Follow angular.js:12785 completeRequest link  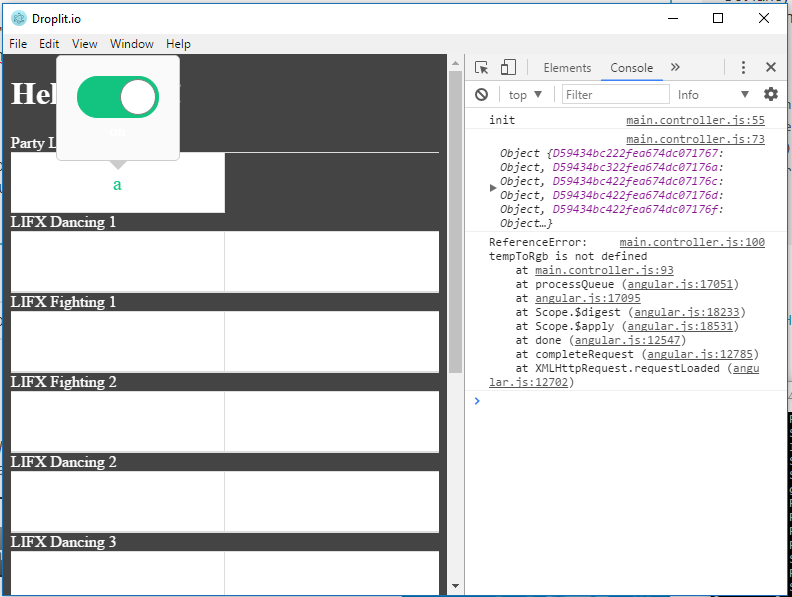tap(700, 355)
